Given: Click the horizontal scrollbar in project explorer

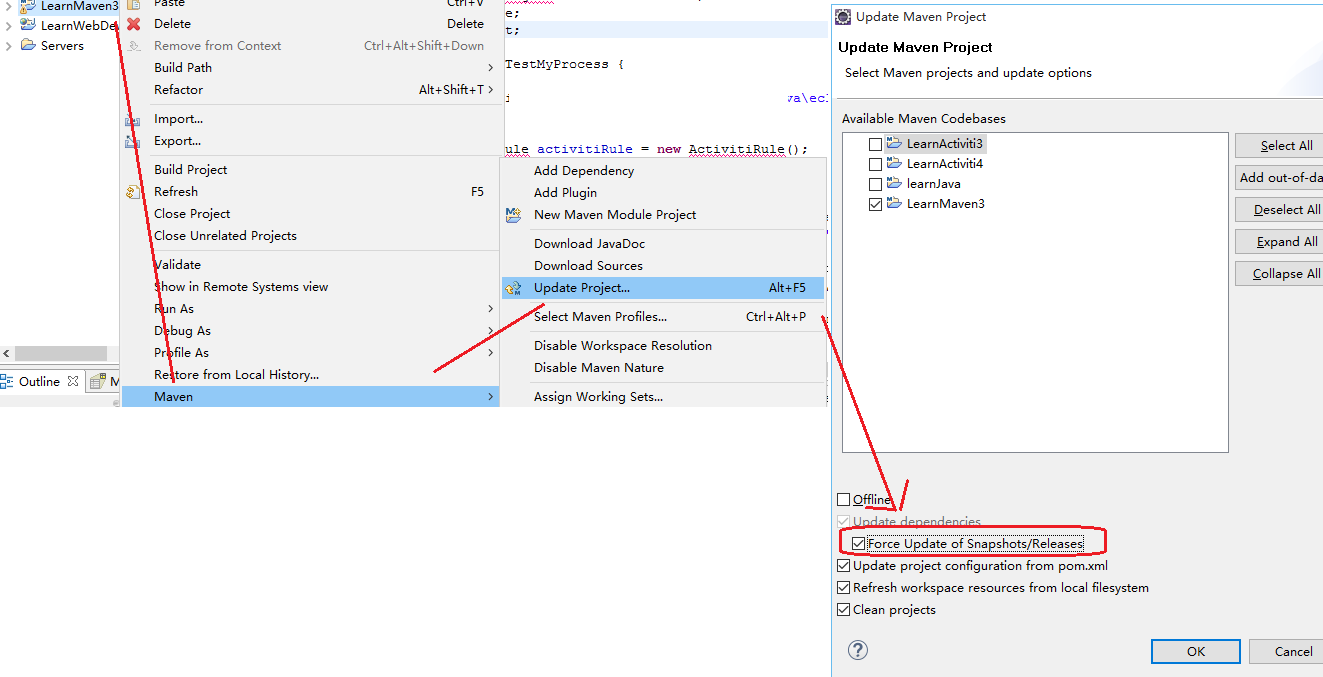Looking at the screenshot, I should (60, 353).
